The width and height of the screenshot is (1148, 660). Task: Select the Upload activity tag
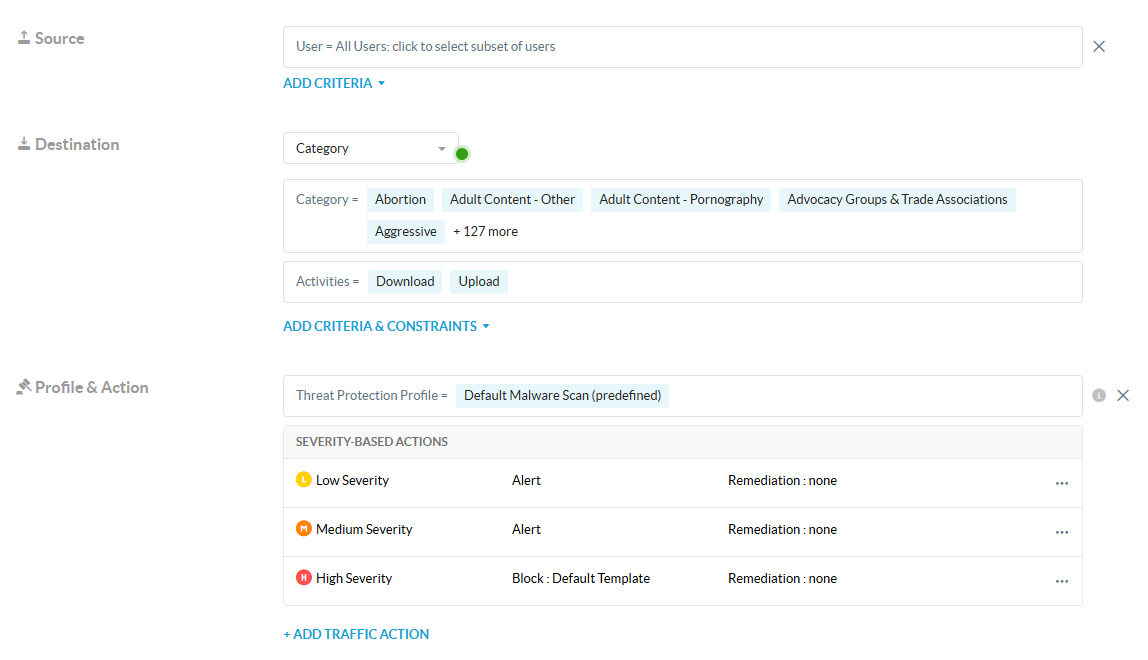coord(479,282)
